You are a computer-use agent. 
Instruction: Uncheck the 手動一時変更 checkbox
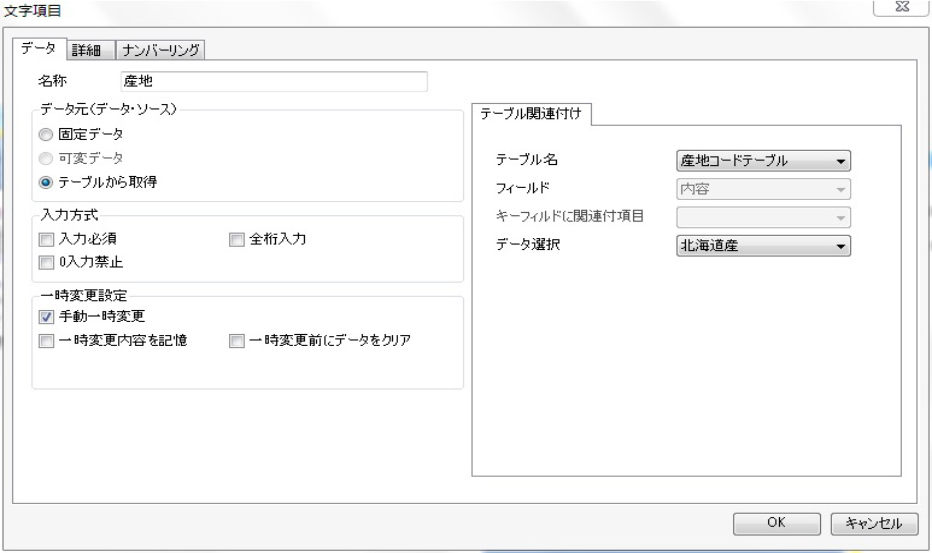click(46, 317)
